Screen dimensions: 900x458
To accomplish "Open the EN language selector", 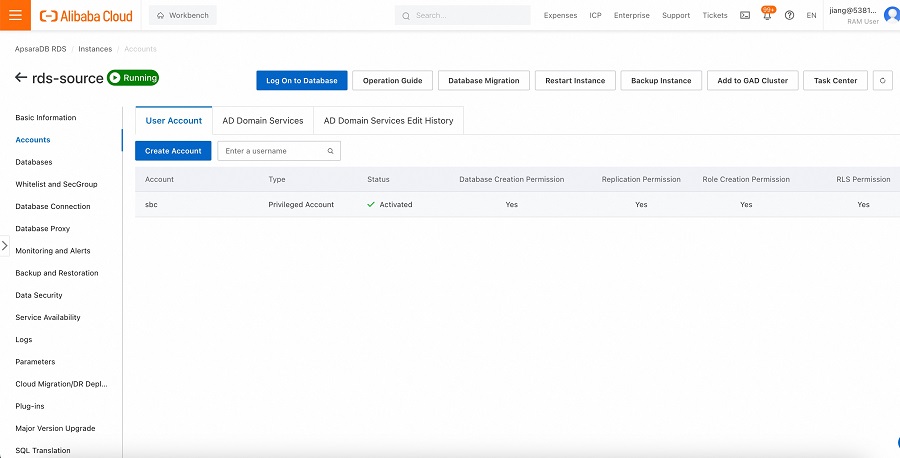I will click(811, 16).
